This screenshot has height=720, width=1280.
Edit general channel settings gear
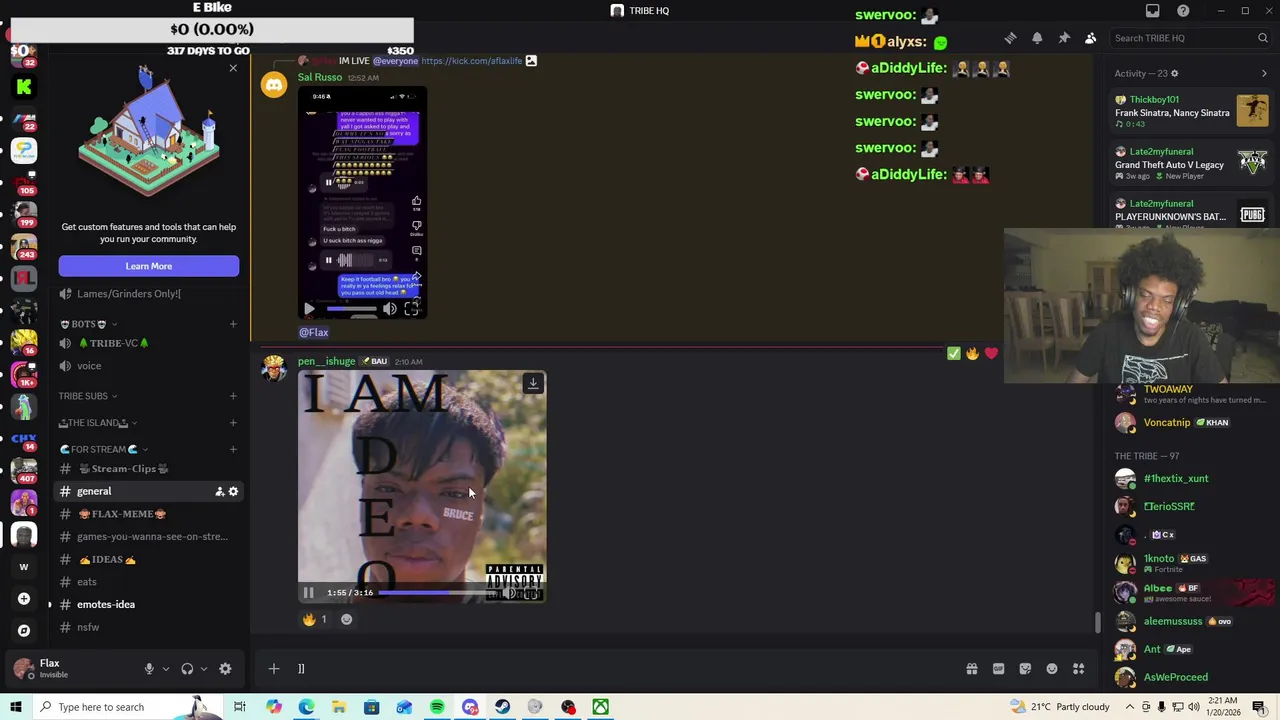pyautogui.click(x=233, y=491)
